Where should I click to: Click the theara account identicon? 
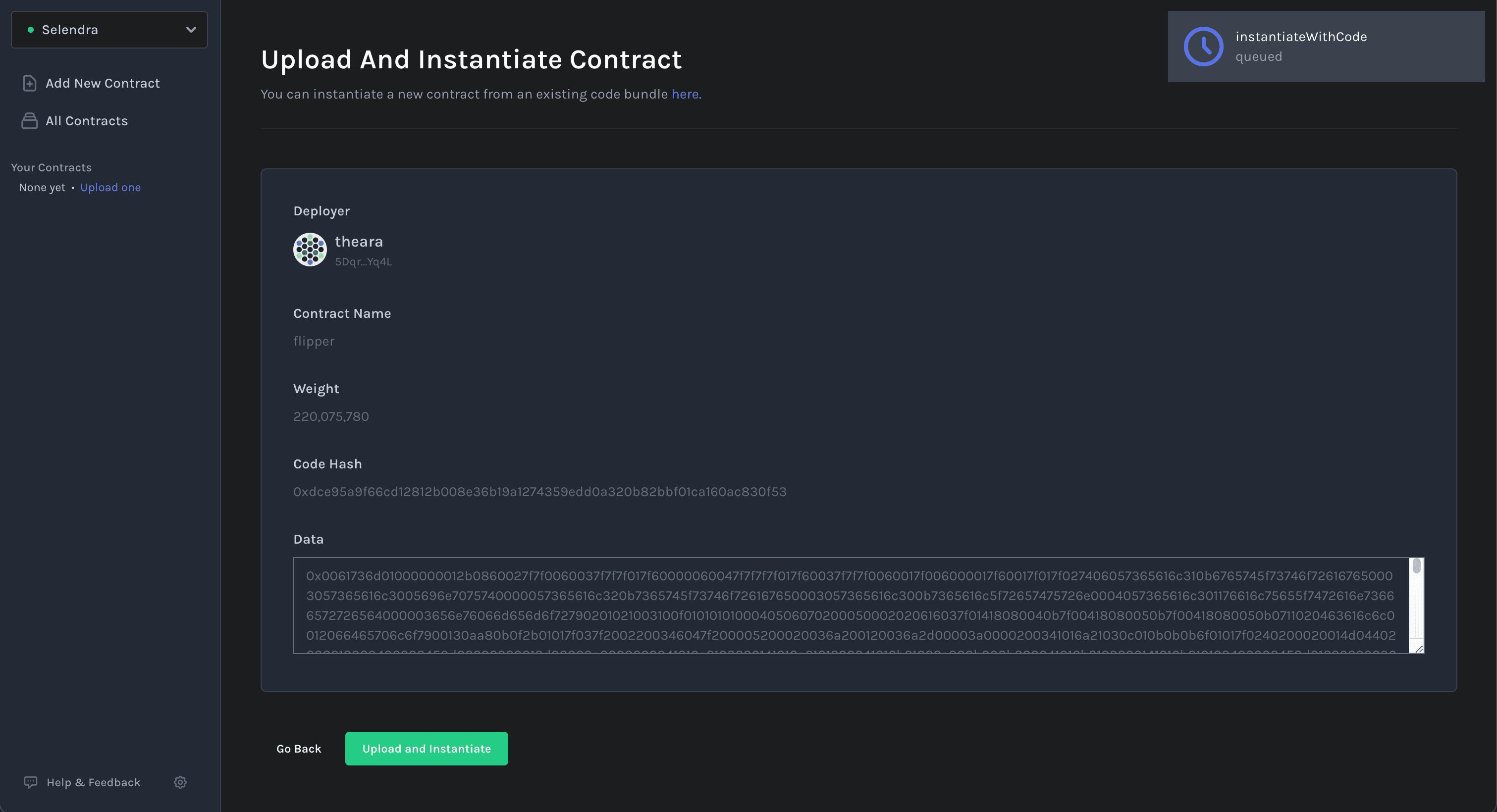click(x=310, y=249)
